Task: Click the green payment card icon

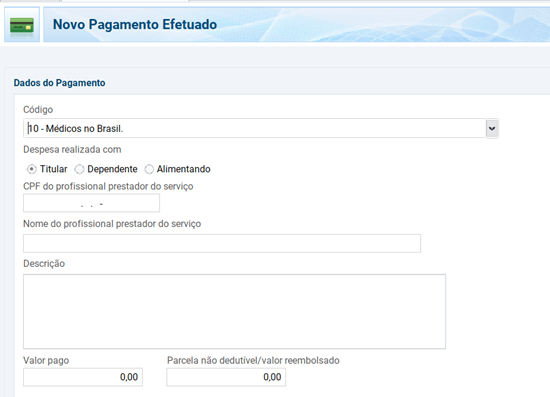Action: [x=22, y=25]
